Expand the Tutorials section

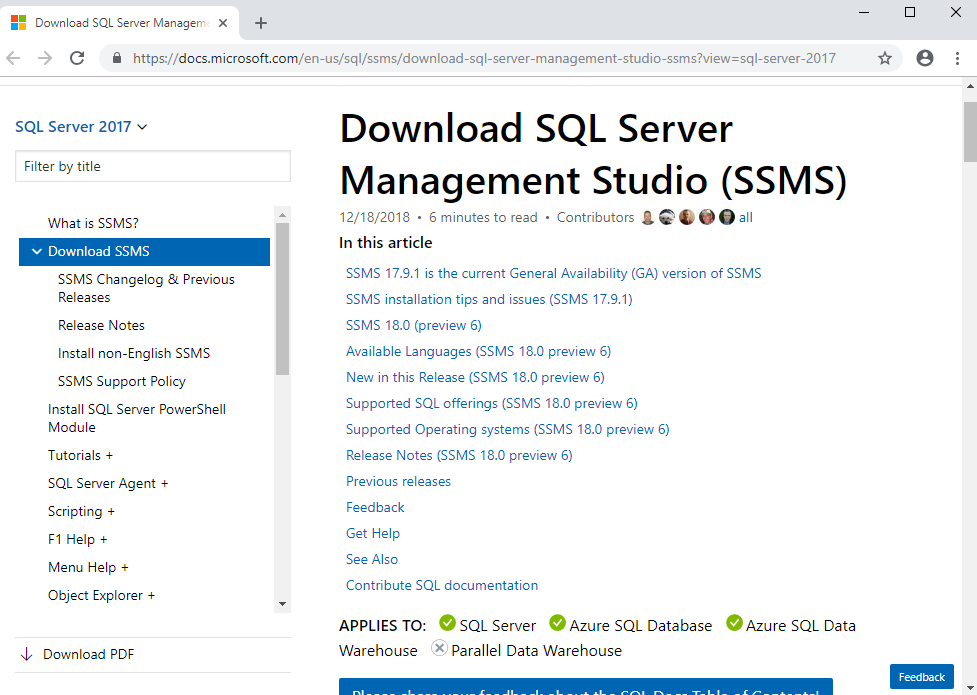[80, 456]
